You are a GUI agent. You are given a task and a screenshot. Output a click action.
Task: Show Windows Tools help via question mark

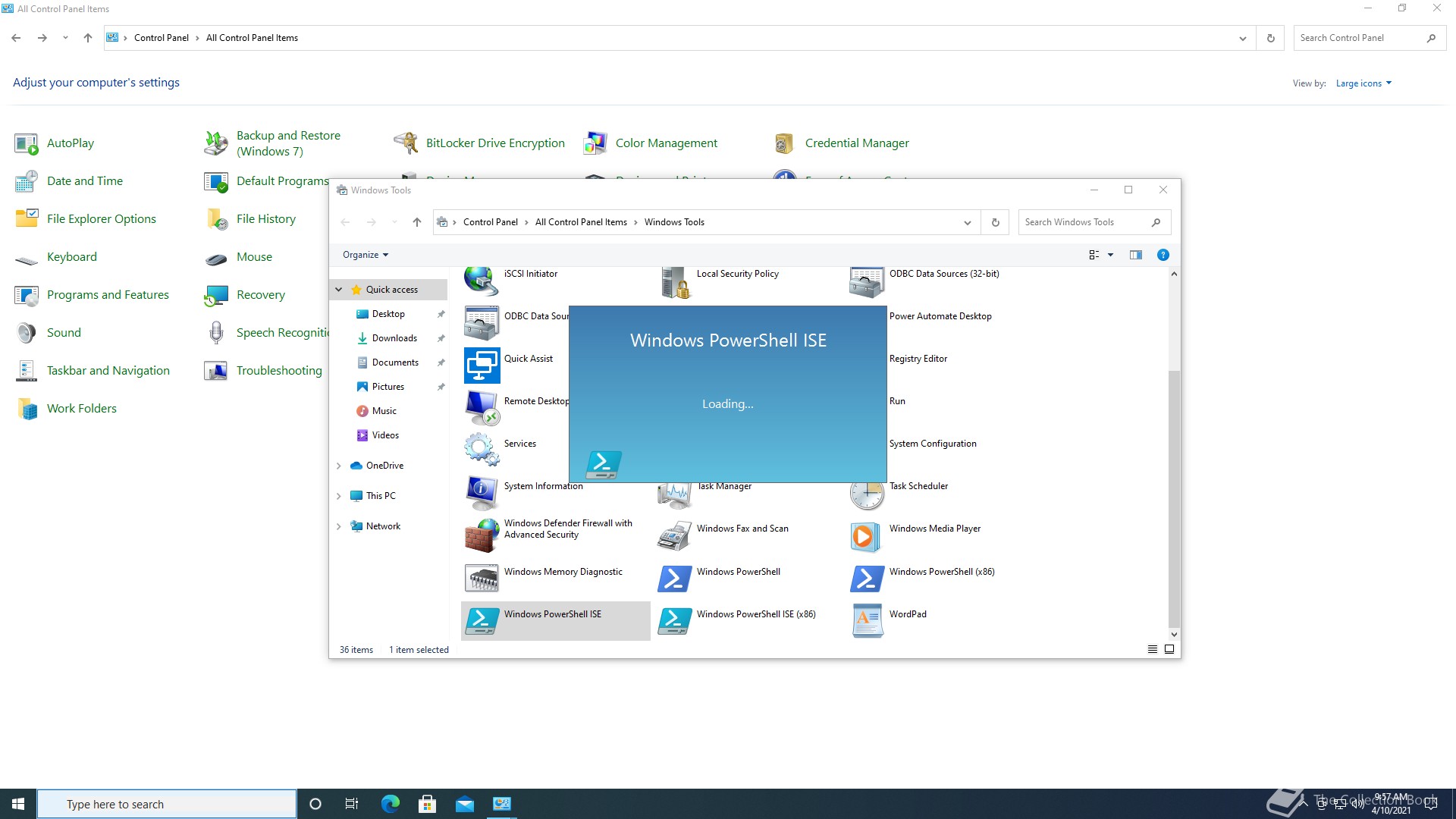[1163, 255]
